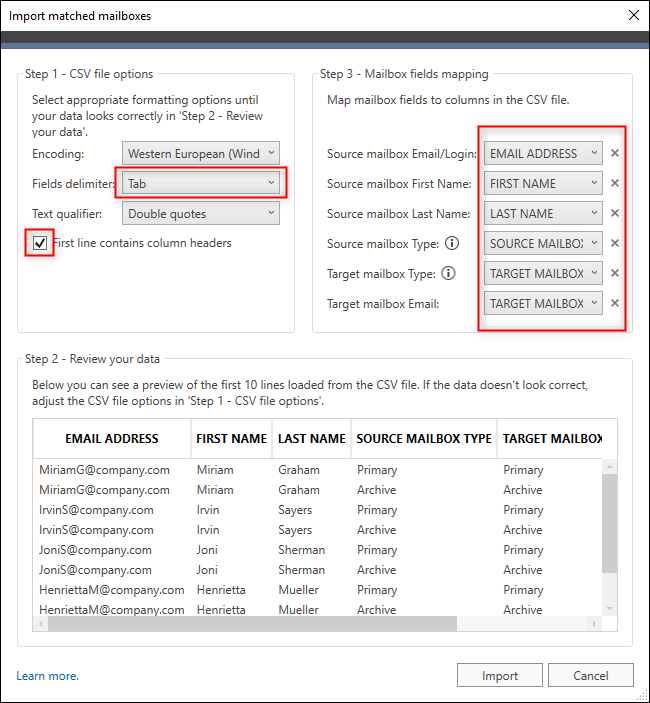Show info about Target mailbox Type

[448, 273]
